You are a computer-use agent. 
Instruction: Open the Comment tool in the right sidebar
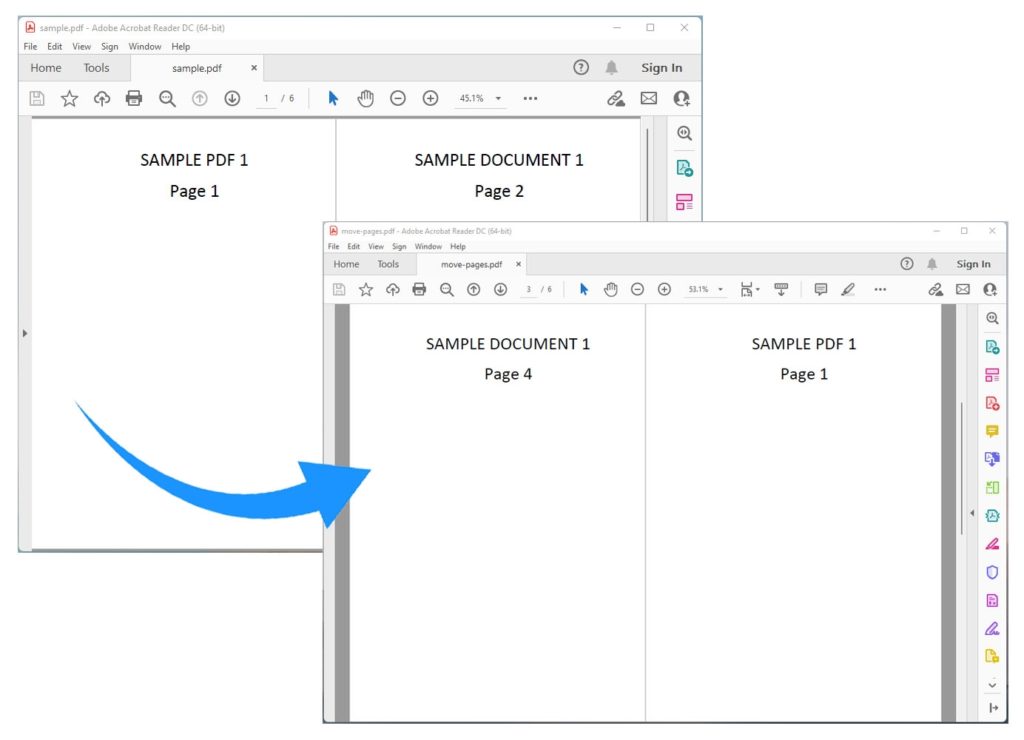point(992,431)
